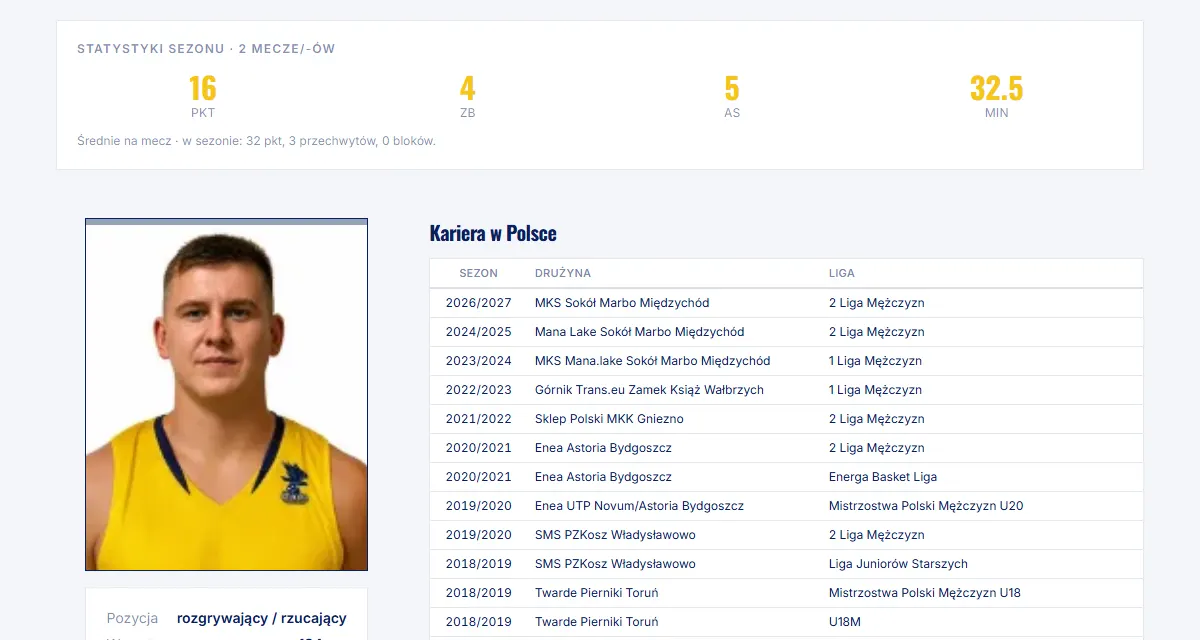Viewport: 1200px width, 640px height.
Task: Open MKS Mana.lake Sokół Marbo Międzychód team
Action: 653,361
